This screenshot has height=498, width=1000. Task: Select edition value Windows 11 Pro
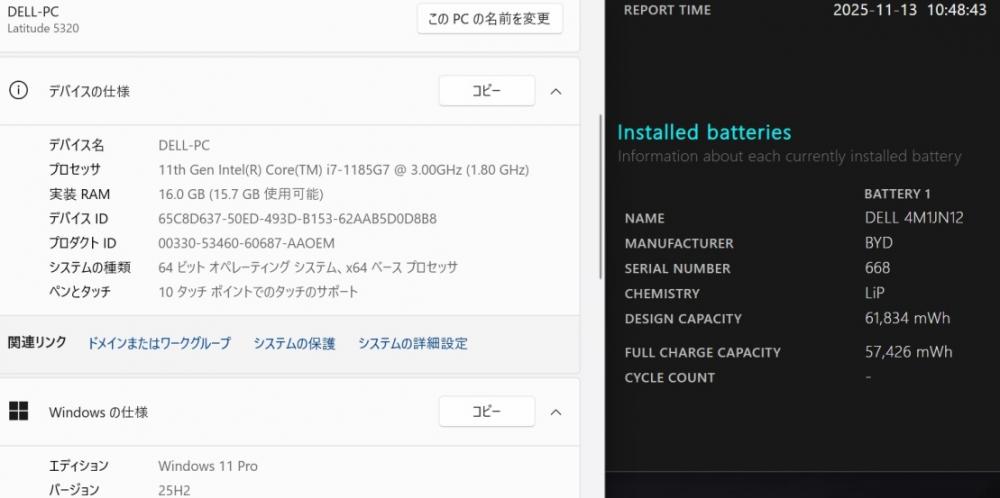pyautogui.click(x=208, y=466)
